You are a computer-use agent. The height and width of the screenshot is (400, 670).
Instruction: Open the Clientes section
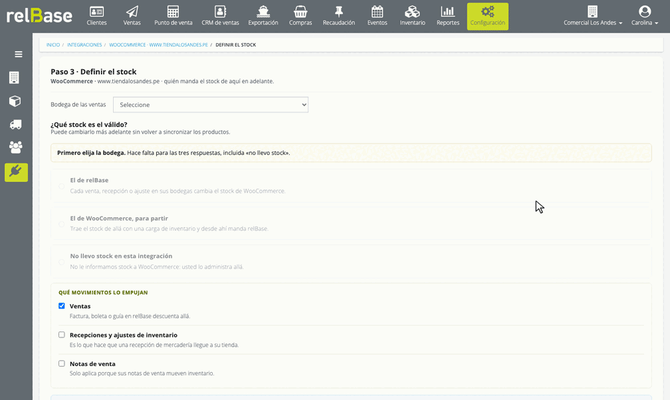97,16
